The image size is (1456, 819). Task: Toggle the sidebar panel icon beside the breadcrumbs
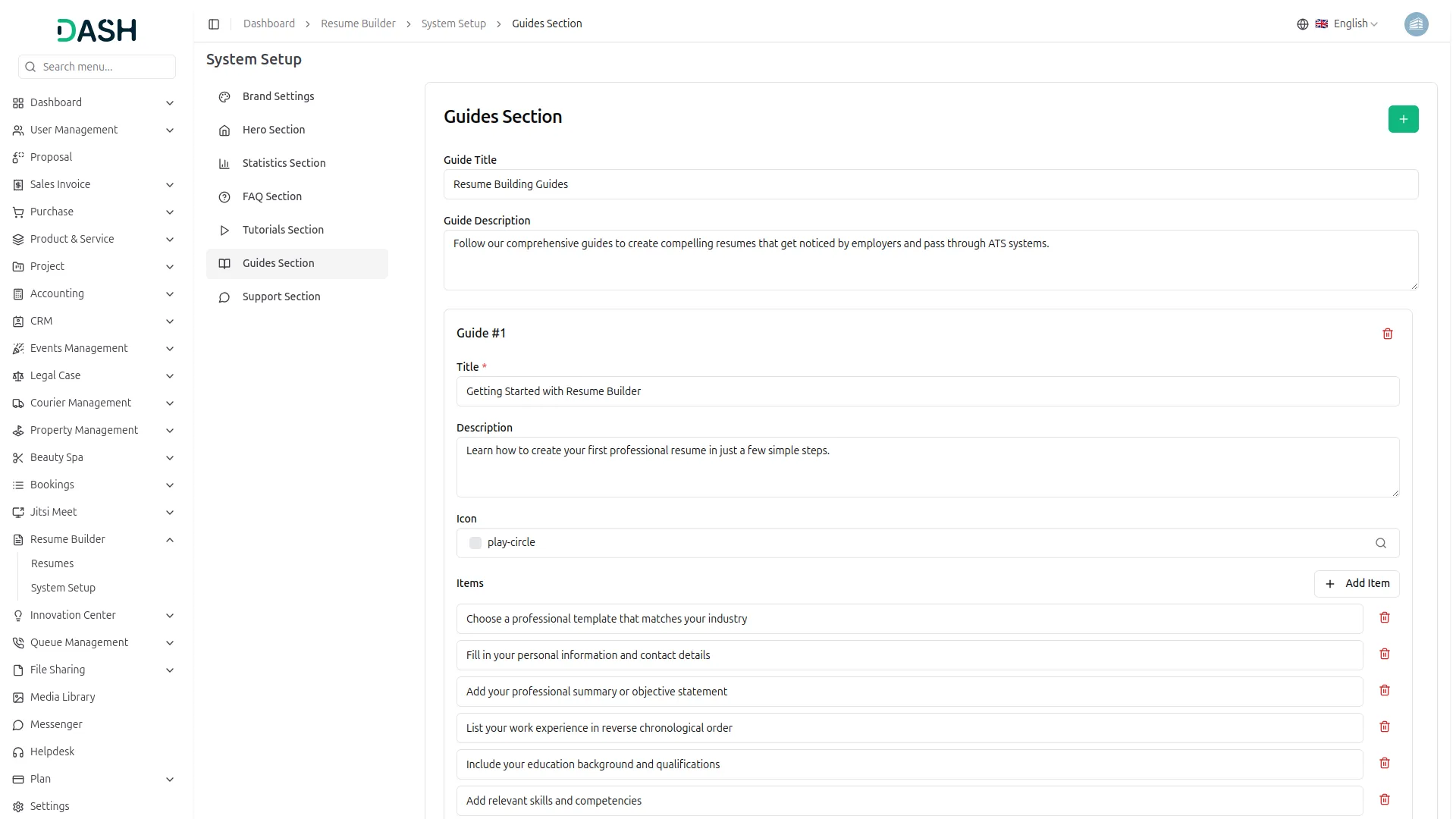coord(214,24)
